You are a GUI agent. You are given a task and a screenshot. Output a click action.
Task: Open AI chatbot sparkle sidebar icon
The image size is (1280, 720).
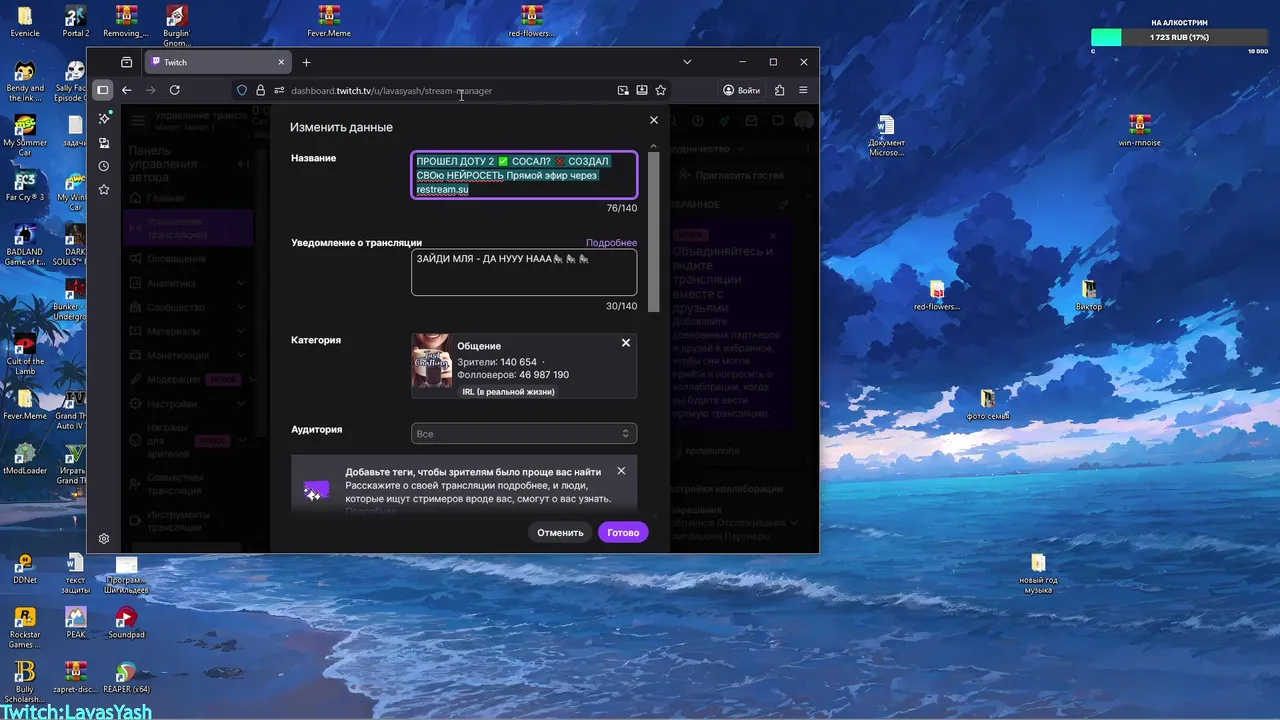(x=104, y=118)
